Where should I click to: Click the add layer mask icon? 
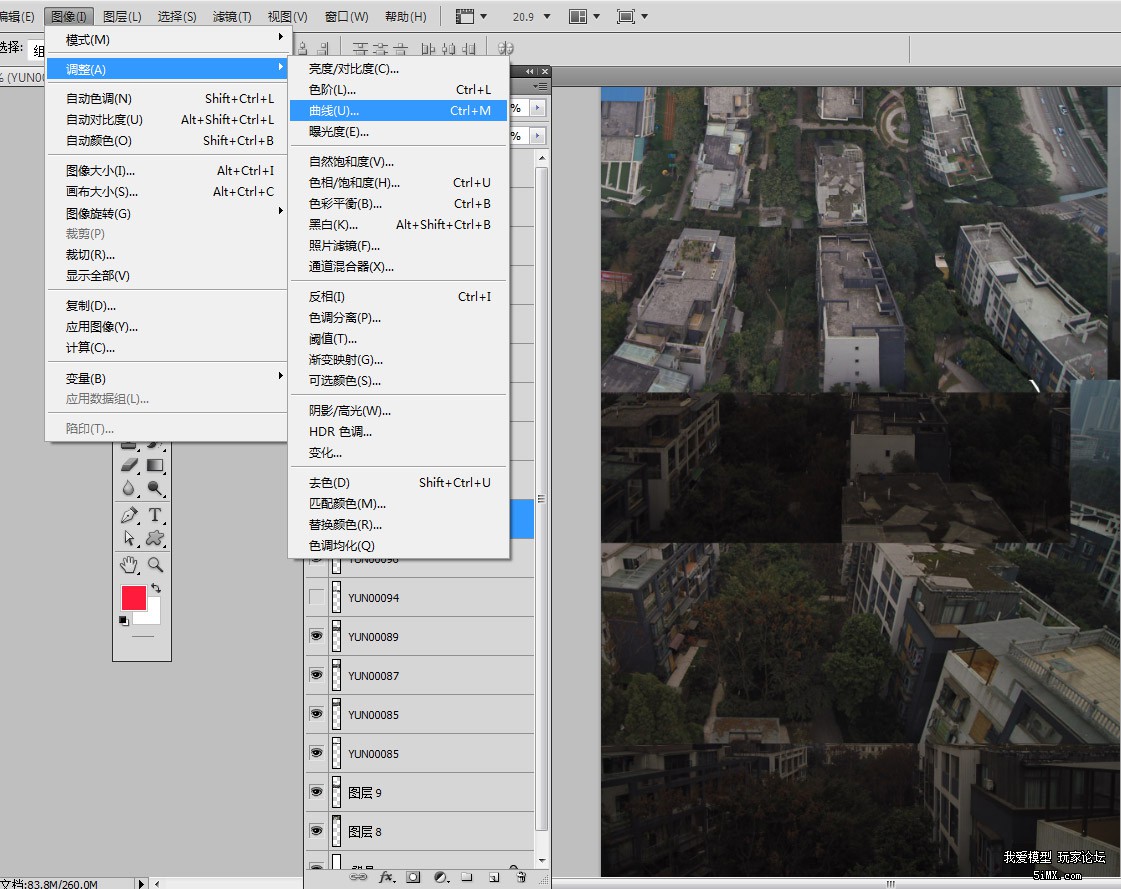click(x=413, y=877)
